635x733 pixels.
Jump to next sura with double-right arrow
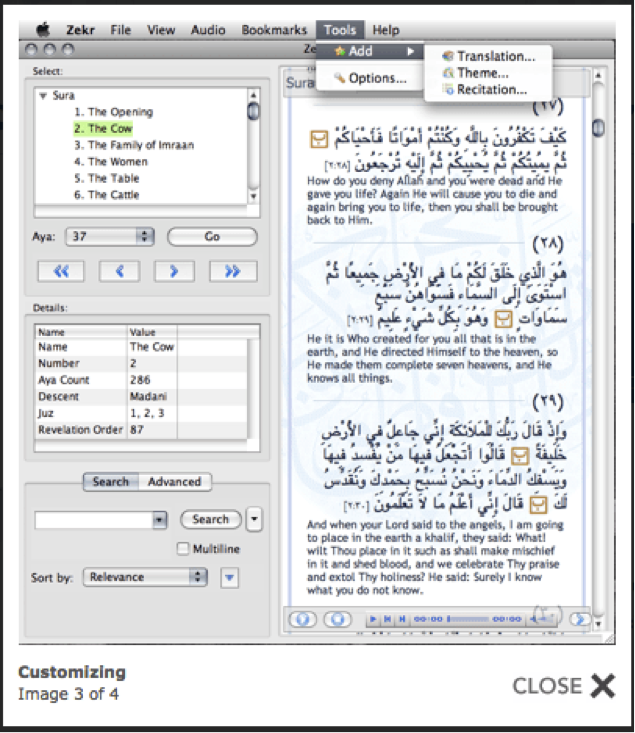[233, 271]
